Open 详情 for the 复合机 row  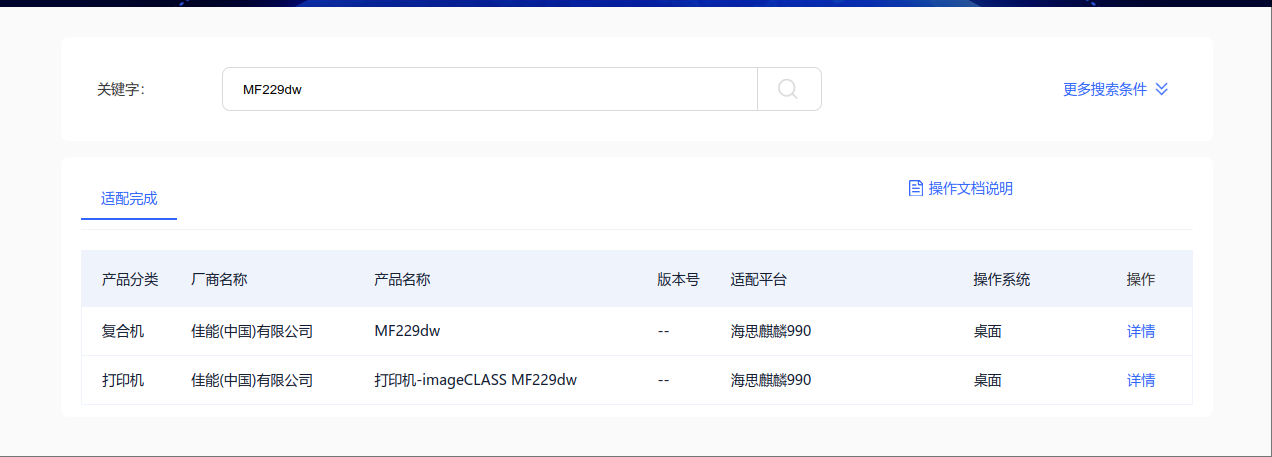click(x=1141, y=331)
